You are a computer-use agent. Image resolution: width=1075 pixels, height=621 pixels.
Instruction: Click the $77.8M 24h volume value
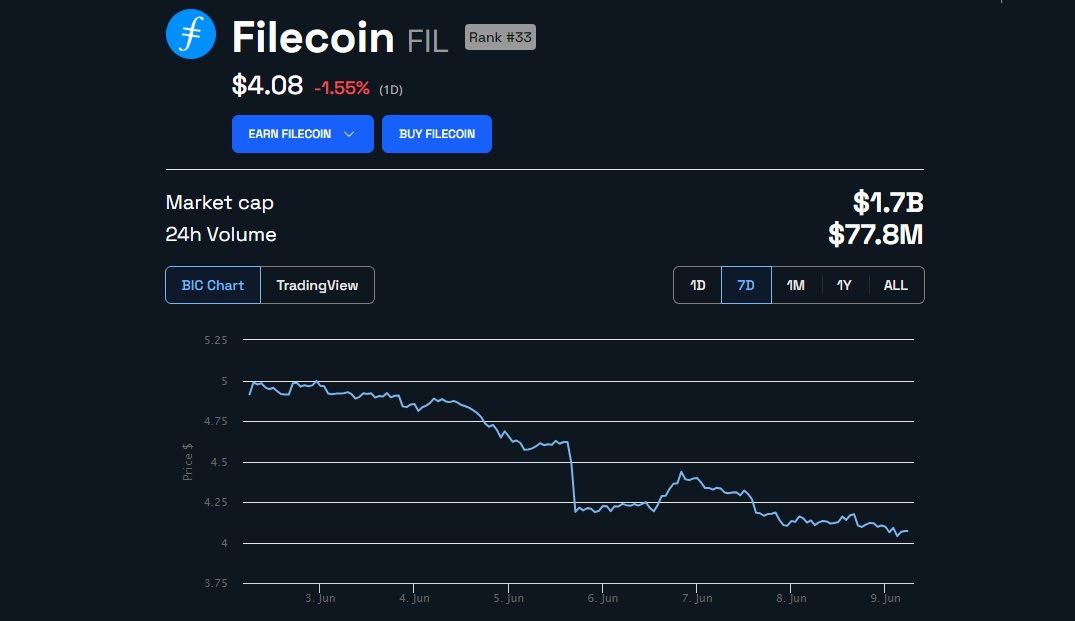[x=876, y=235]
